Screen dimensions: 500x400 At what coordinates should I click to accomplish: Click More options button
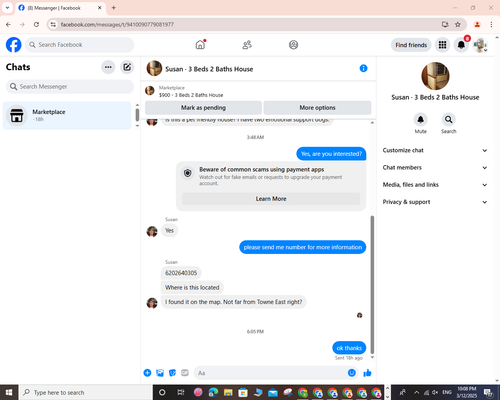317,108
